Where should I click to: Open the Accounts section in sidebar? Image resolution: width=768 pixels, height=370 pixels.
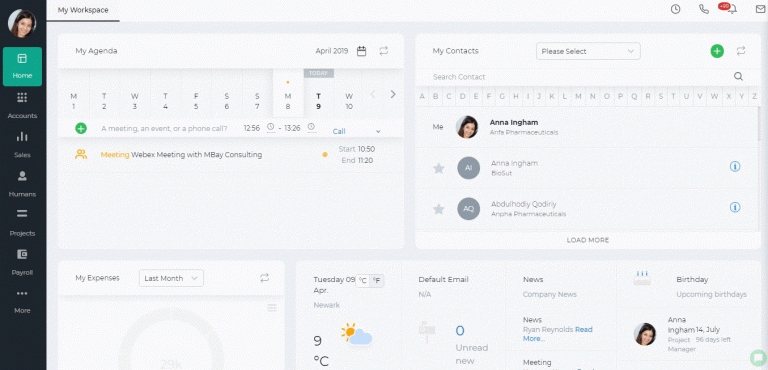22,106
